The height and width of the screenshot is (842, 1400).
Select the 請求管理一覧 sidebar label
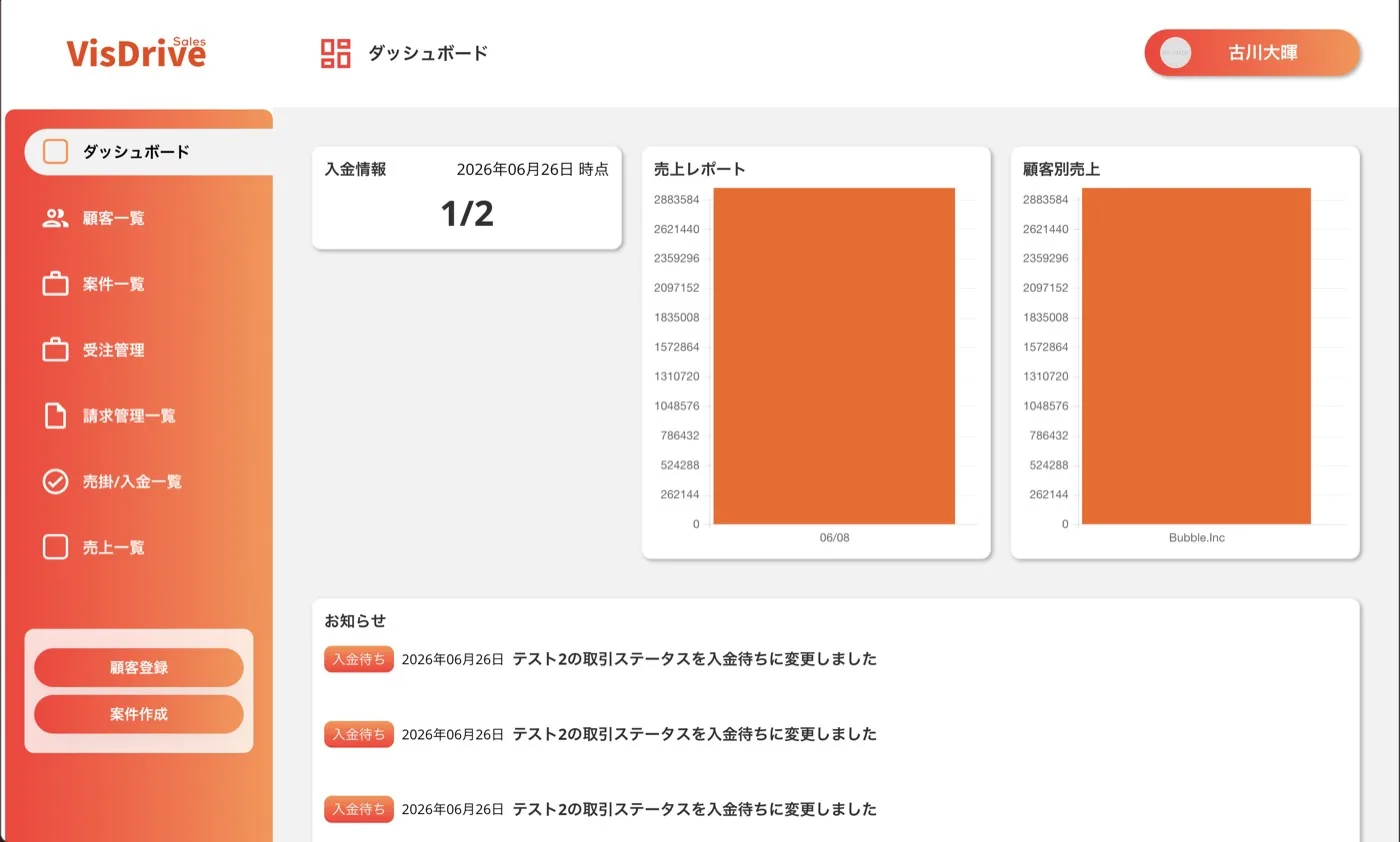pyautogui.click(x=129, y=416)
